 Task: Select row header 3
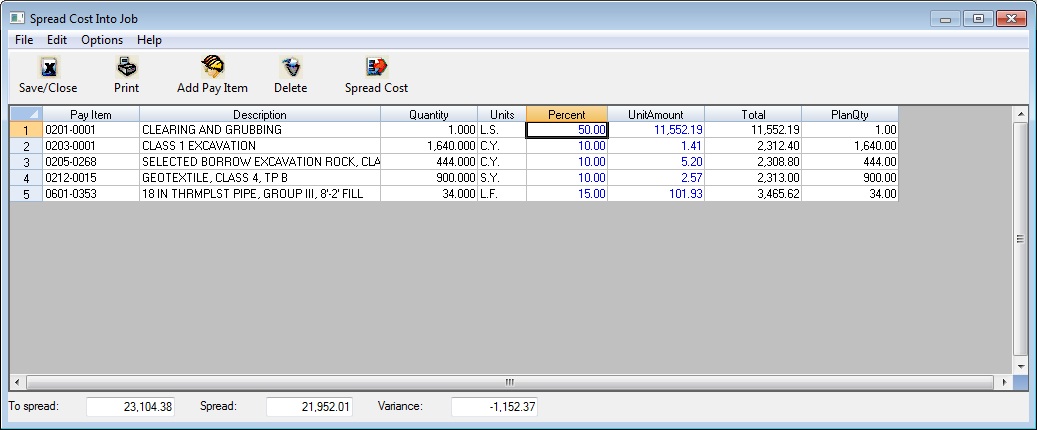point(26,162)
